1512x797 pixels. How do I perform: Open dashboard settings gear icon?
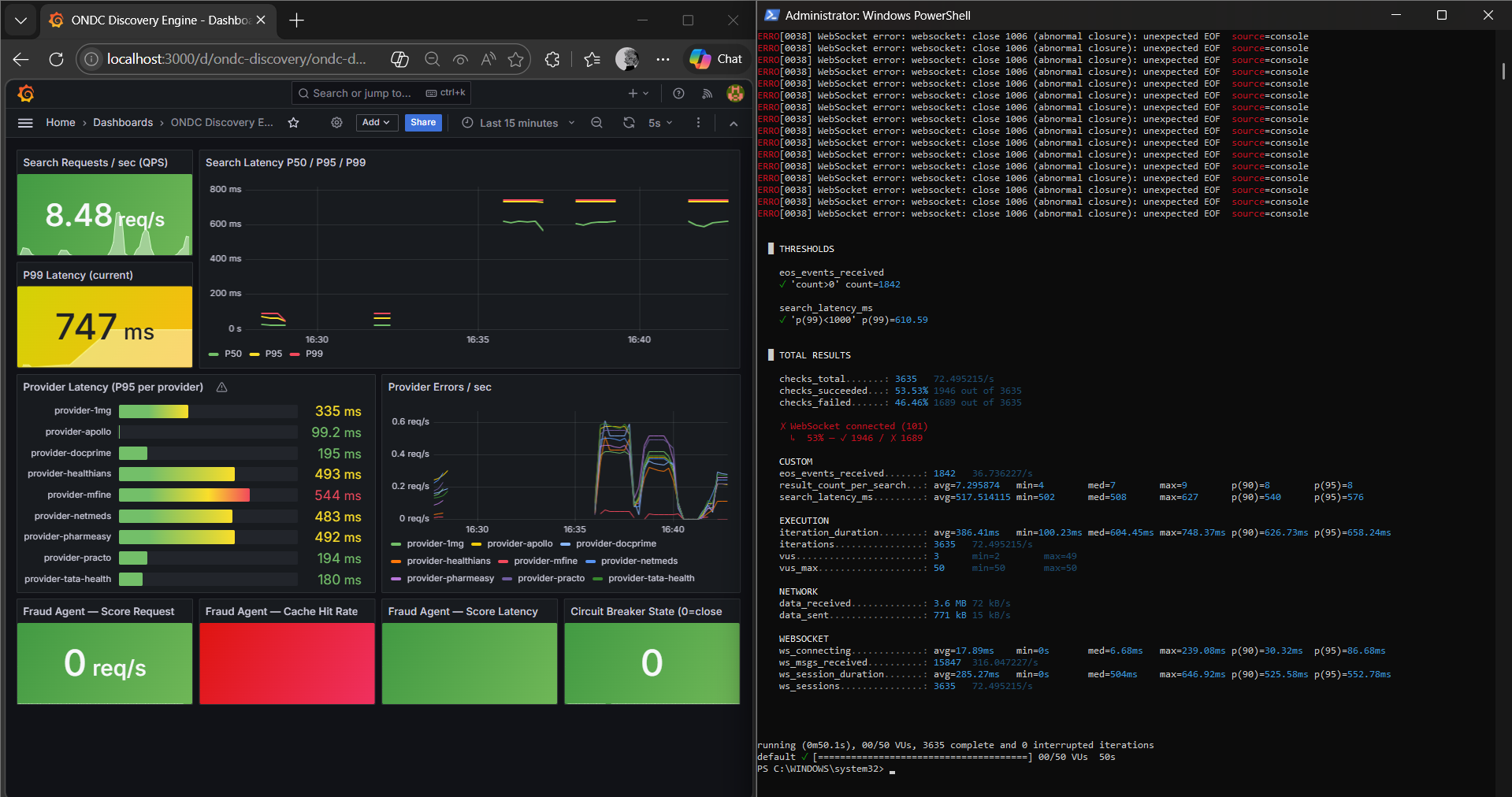336,123
